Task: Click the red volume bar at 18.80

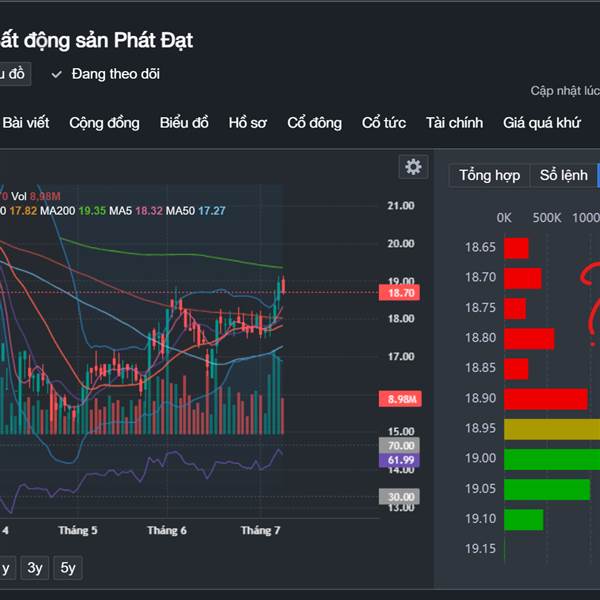Action: coord(529,339)
